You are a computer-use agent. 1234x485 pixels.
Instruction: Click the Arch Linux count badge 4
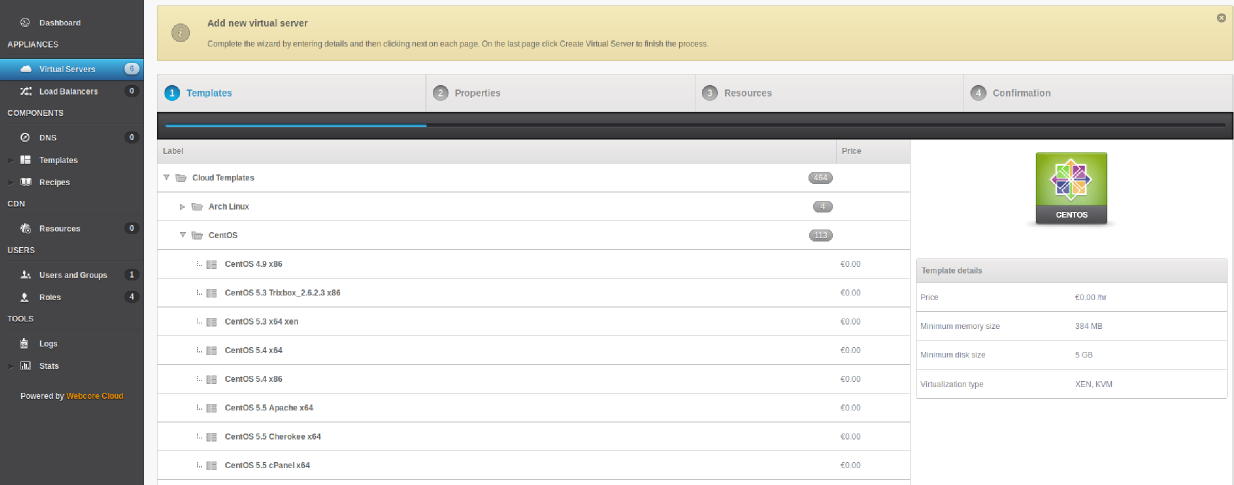tap(823, 207)
